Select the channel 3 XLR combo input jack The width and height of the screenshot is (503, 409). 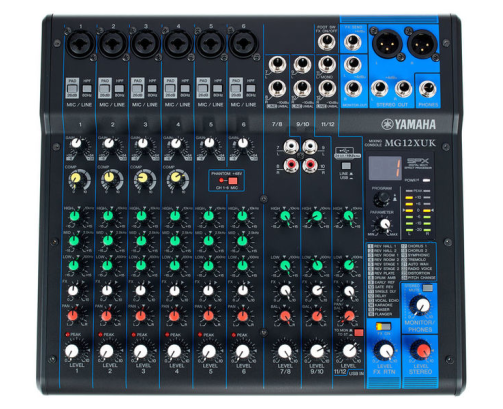point(145,43)
